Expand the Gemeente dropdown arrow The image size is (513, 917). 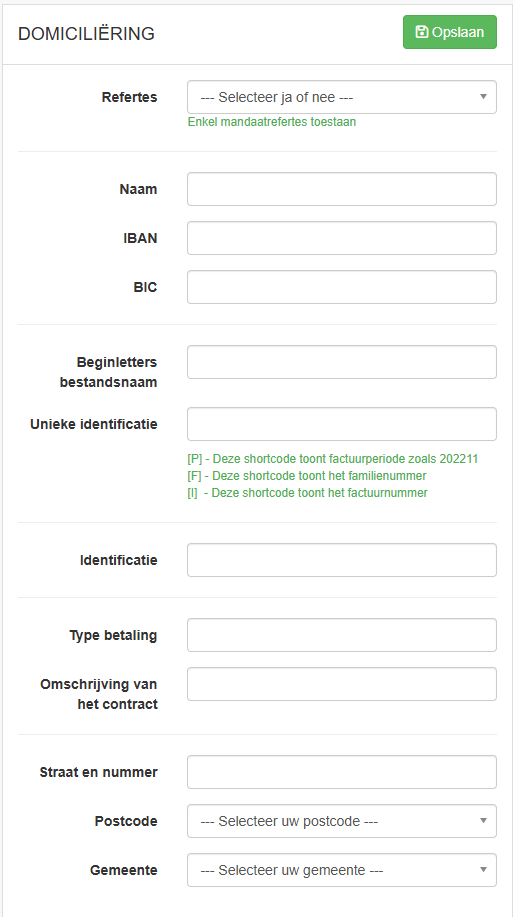[483, 870]
